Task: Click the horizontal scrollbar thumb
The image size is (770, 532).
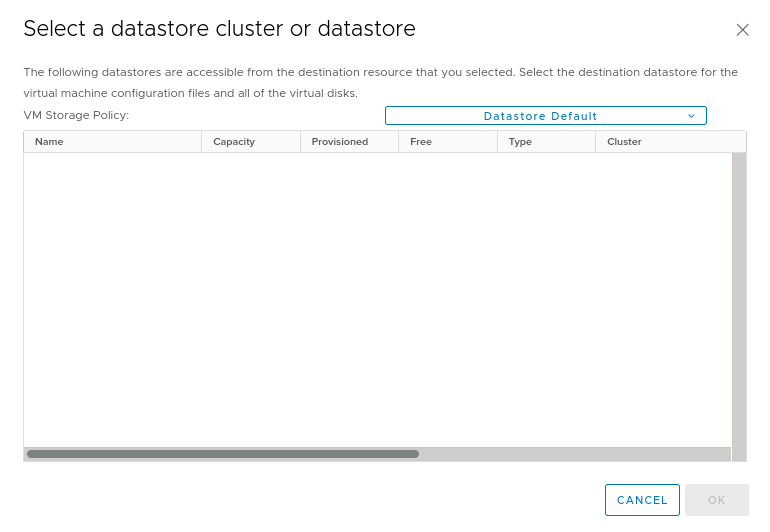Action: 222,454
